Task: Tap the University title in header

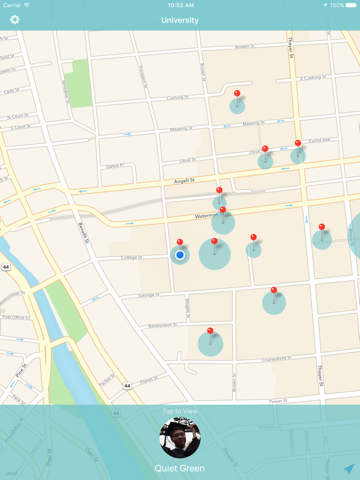Action: pos(180,20)
